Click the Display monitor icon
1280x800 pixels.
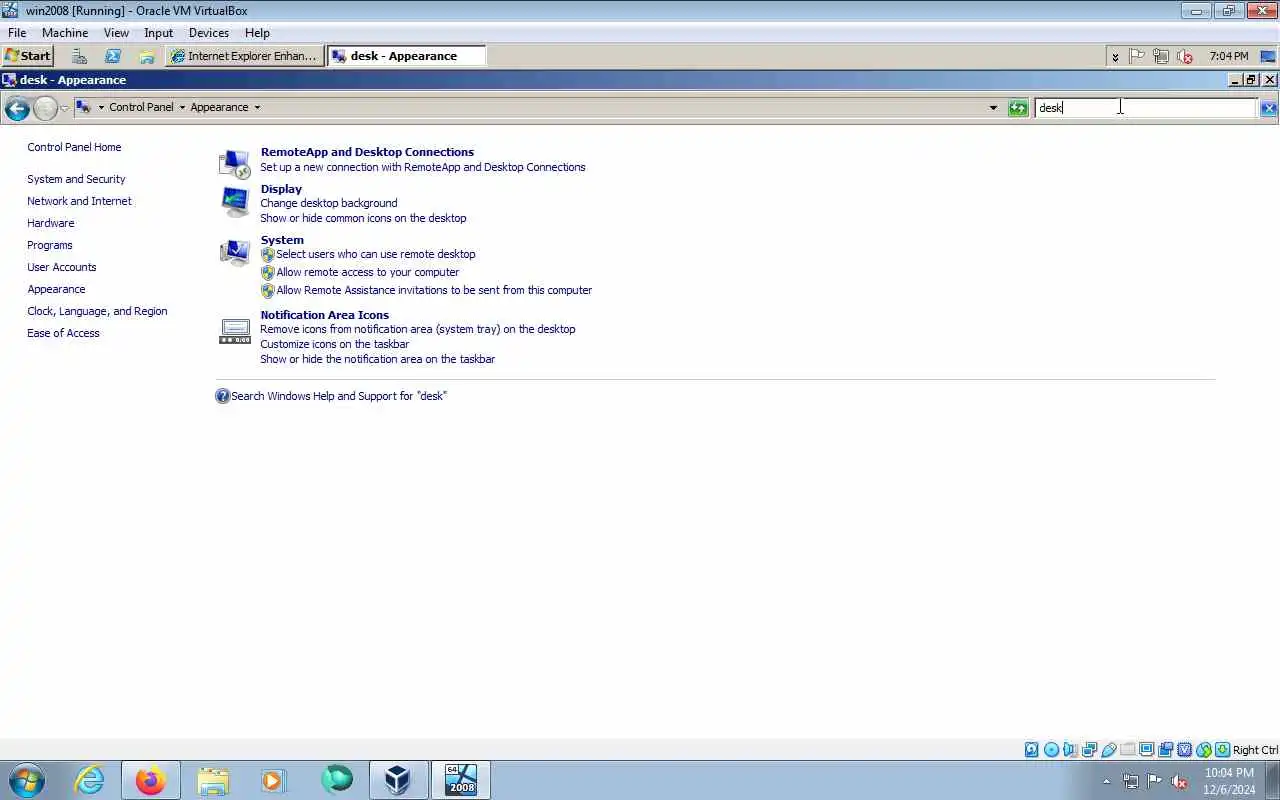pos(235,201)
